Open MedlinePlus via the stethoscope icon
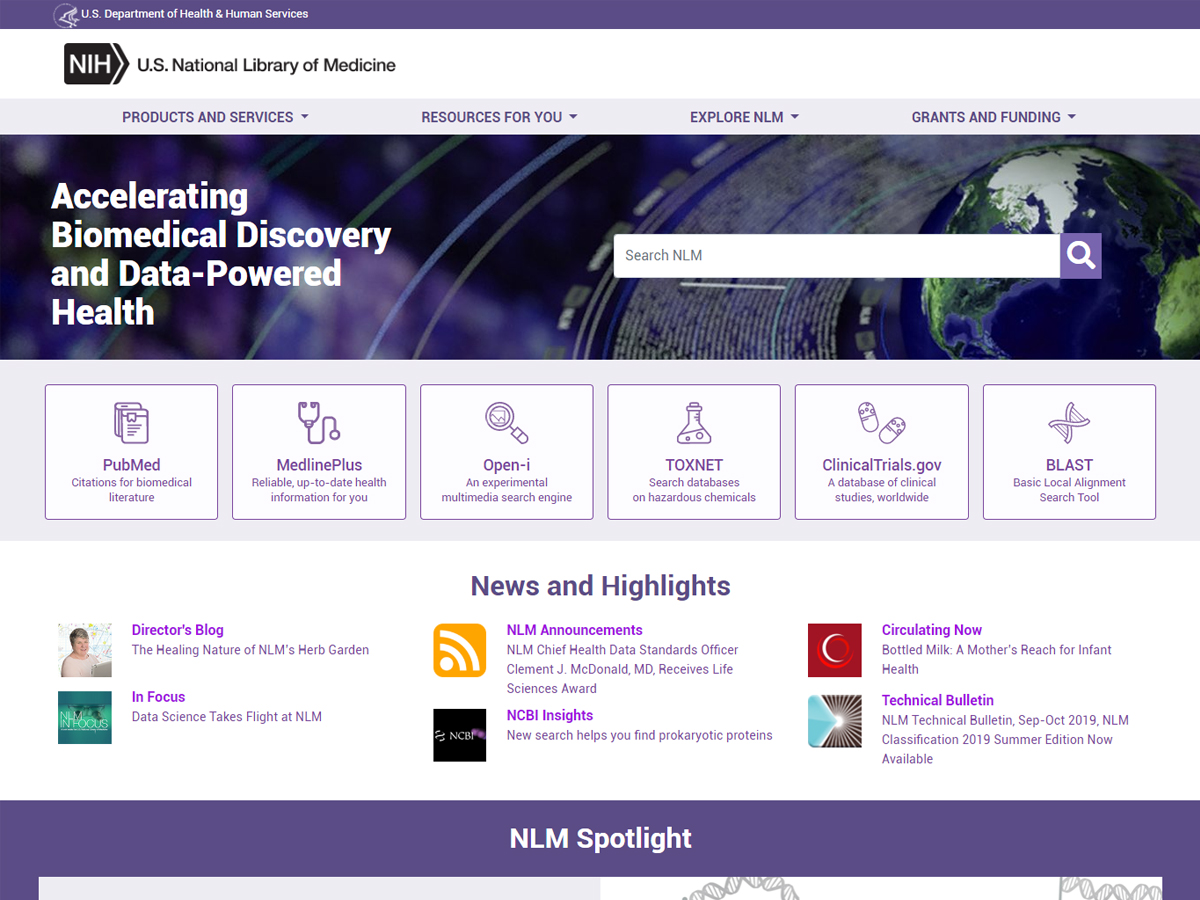1200x900 pixels. (319, 422)
